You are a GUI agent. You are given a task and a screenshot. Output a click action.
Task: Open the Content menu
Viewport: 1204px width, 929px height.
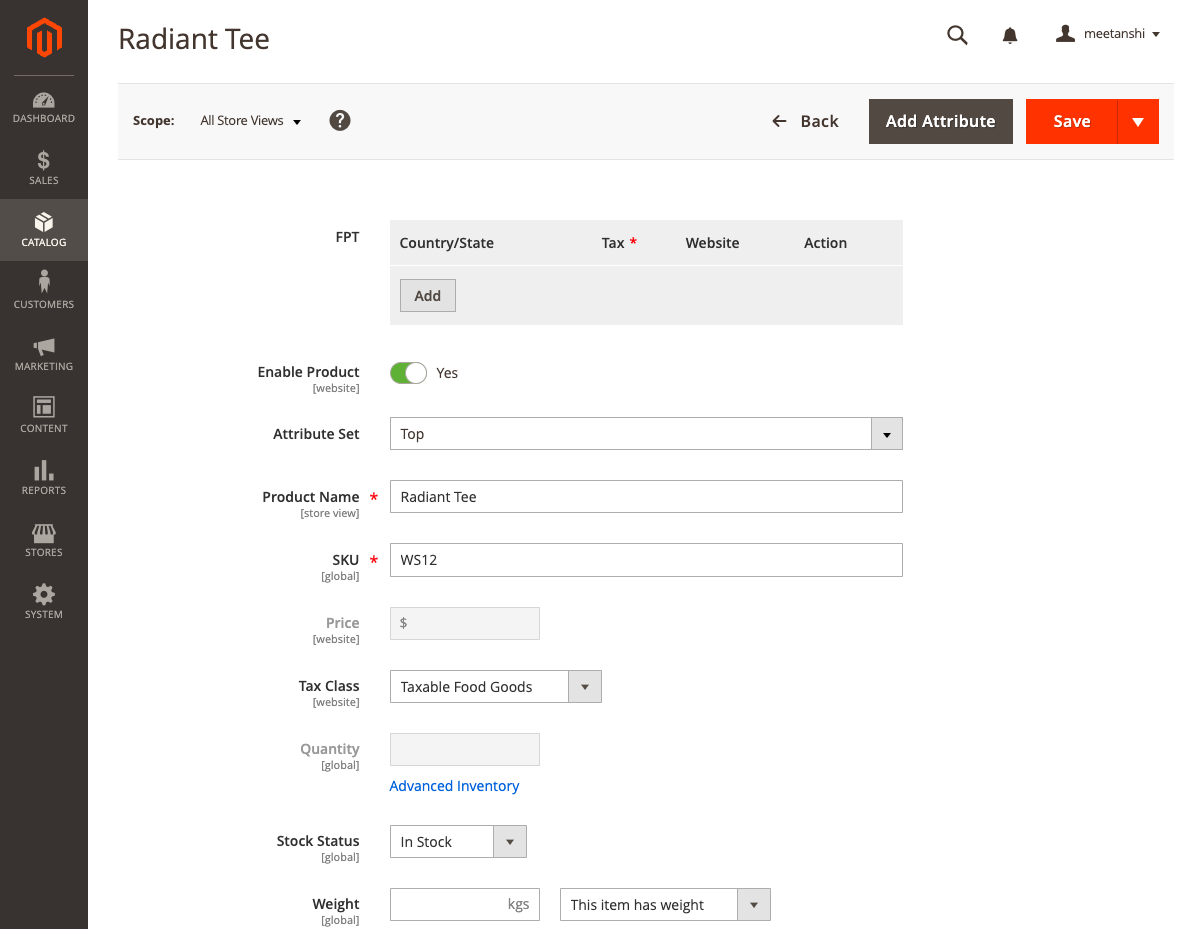[x=44, y=416]
